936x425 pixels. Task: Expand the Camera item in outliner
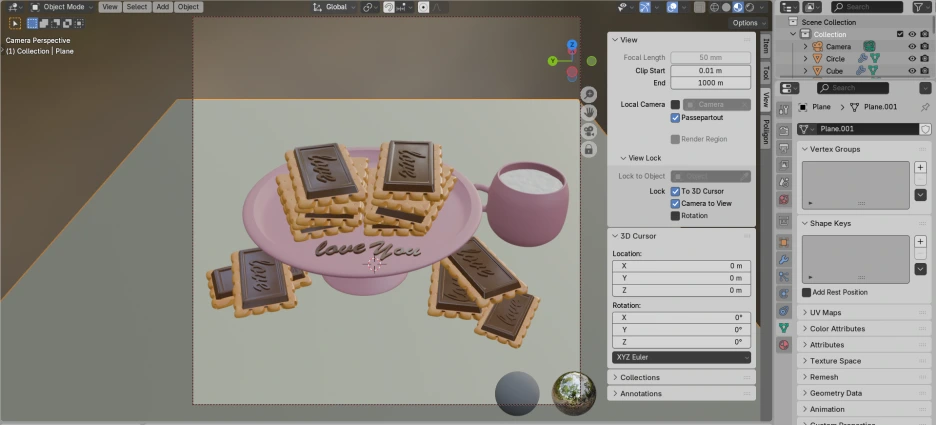805,47
